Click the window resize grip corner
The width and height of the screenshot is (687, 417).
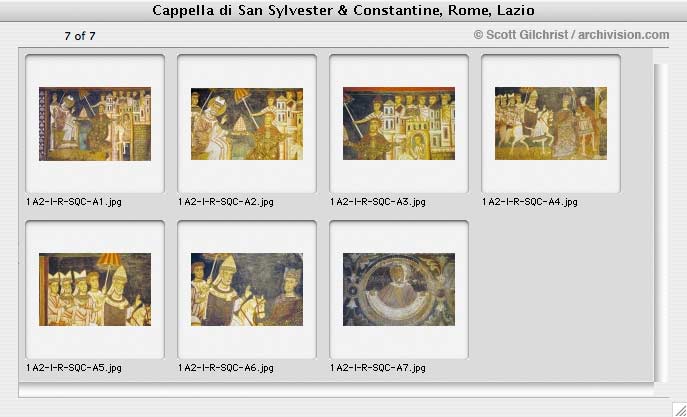(x=680, y=410)
